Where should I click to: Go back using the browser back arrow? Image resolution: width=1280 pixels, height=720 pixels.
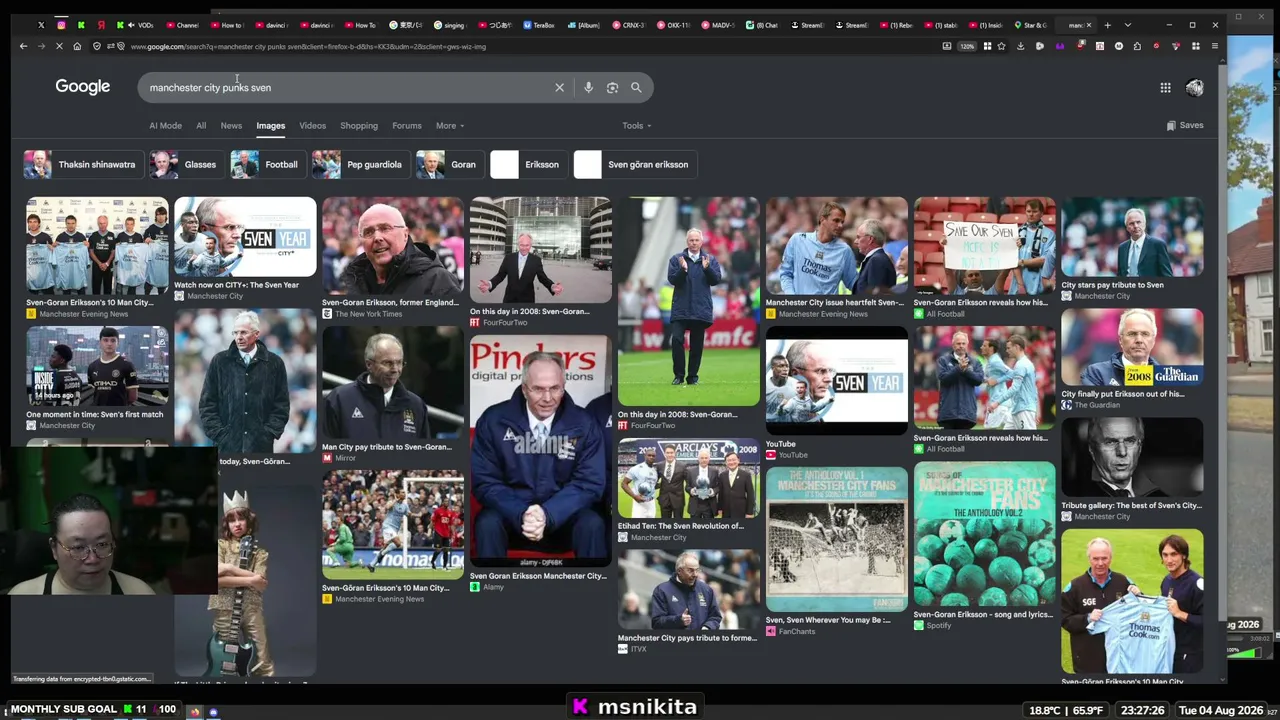coord(23,46)
